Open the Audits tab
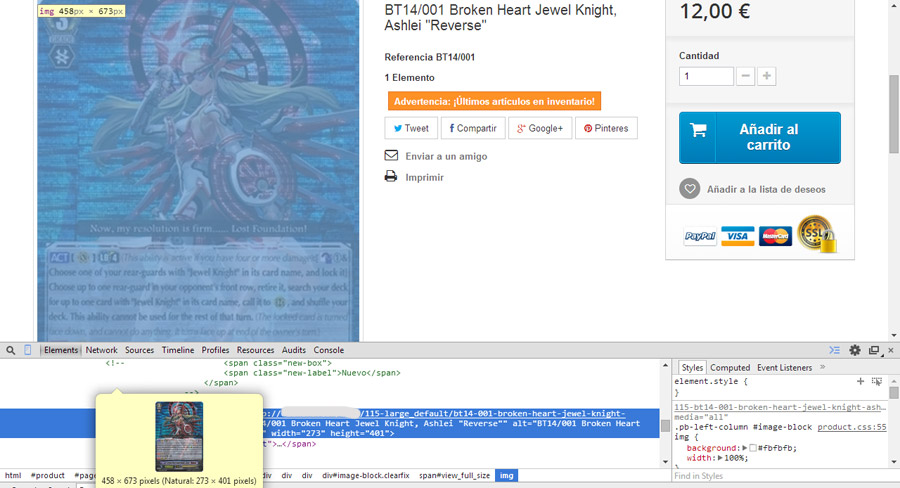 (x=294, y=350)
